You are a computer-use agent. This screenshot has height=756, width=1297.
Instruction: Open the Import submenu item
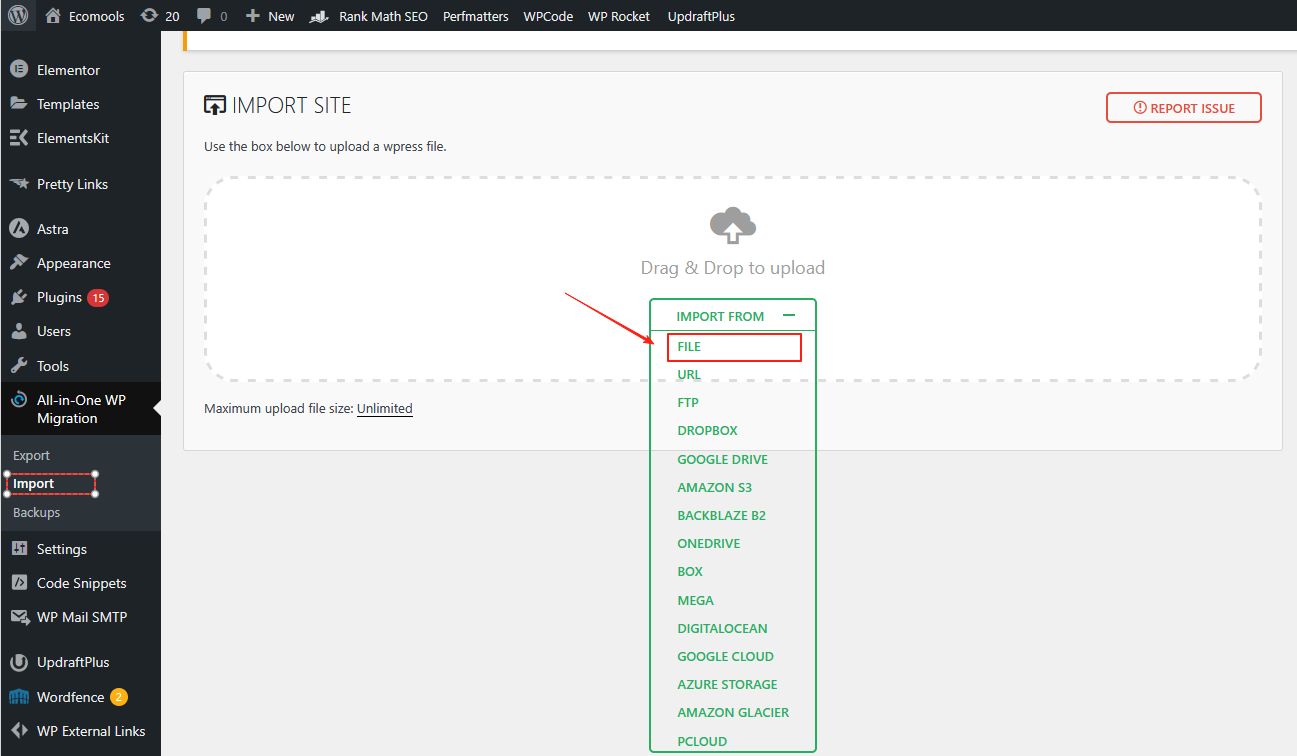[33, 483]
